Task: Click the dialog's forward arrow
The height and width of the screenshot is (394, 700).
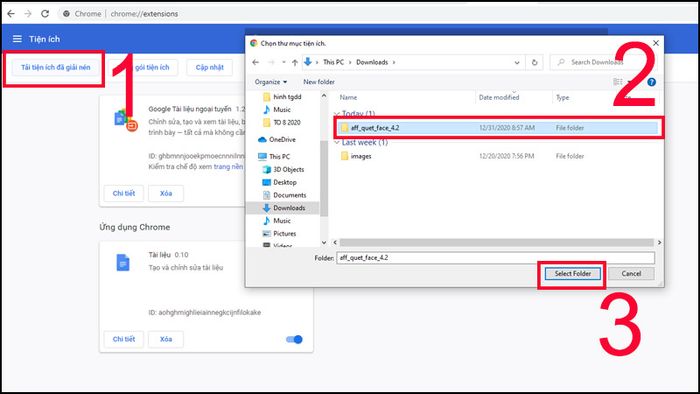Action: point(271,62)
